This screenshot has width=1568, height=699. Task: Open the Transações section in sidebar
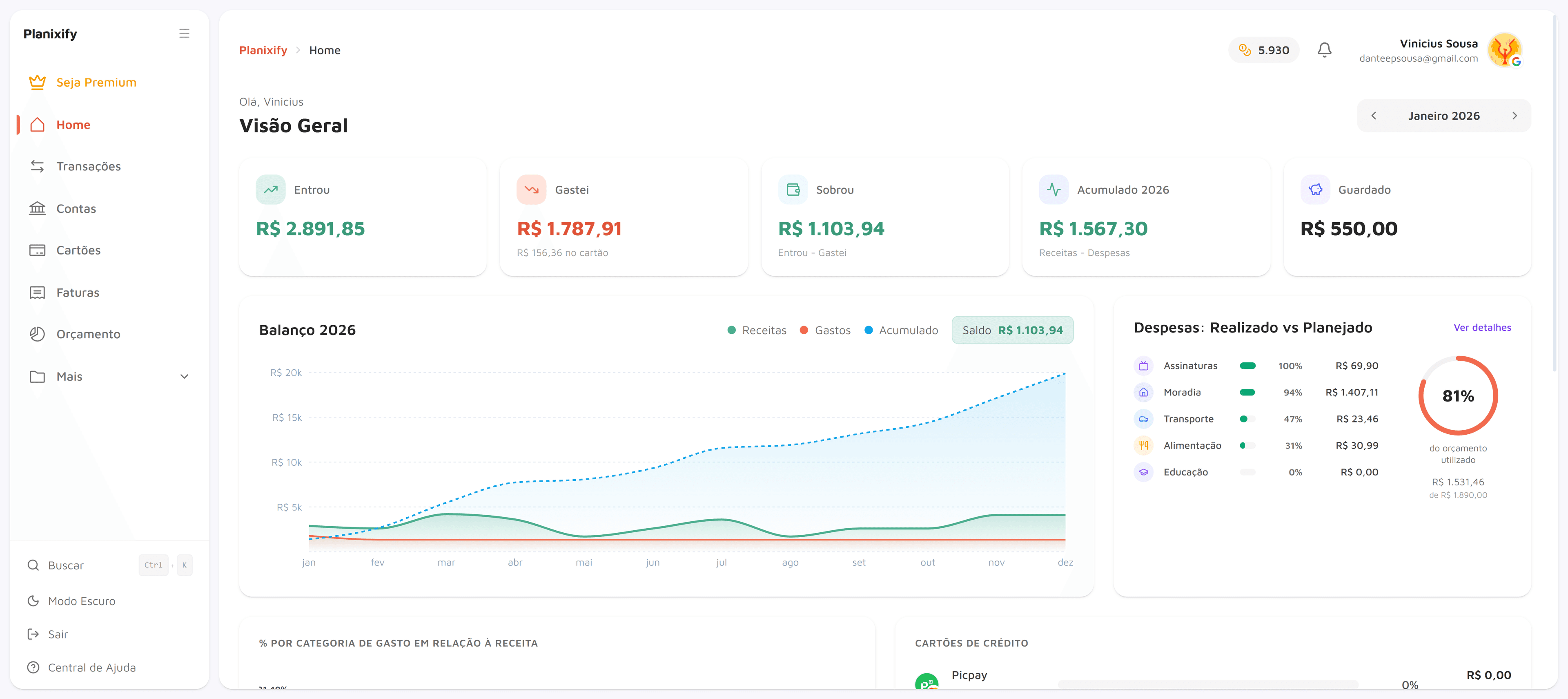tap(88, 166)
